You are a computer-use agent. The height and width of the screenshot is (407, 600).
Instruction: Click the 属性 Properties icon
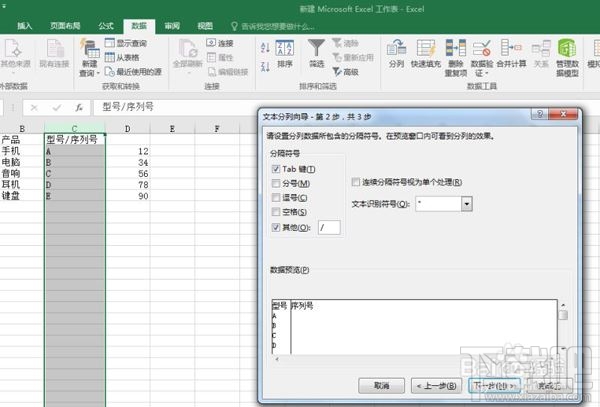point(211,57)
